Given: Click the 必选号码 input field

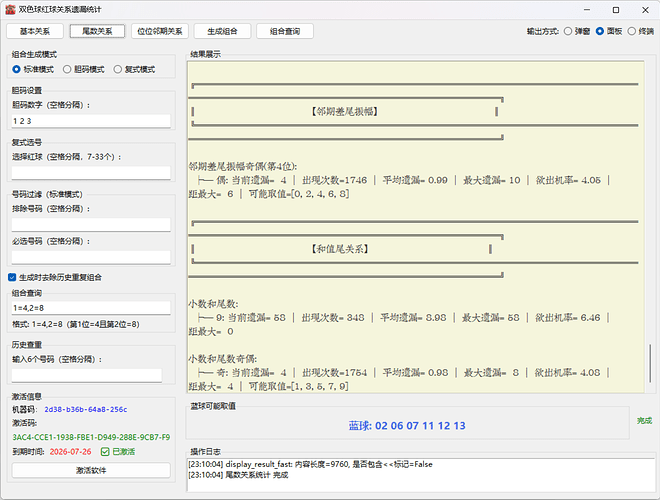Looking at the screenshot, I should [91, 257].
